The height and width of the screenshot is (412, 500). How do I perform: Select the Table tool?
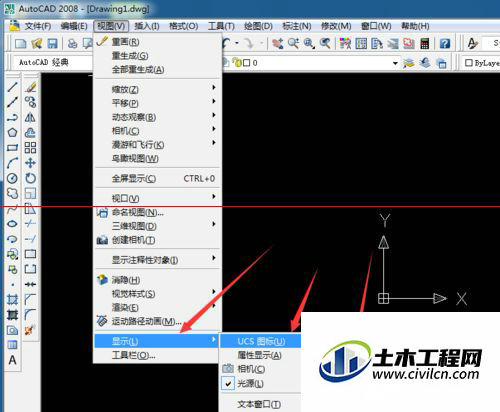[12, 345]
